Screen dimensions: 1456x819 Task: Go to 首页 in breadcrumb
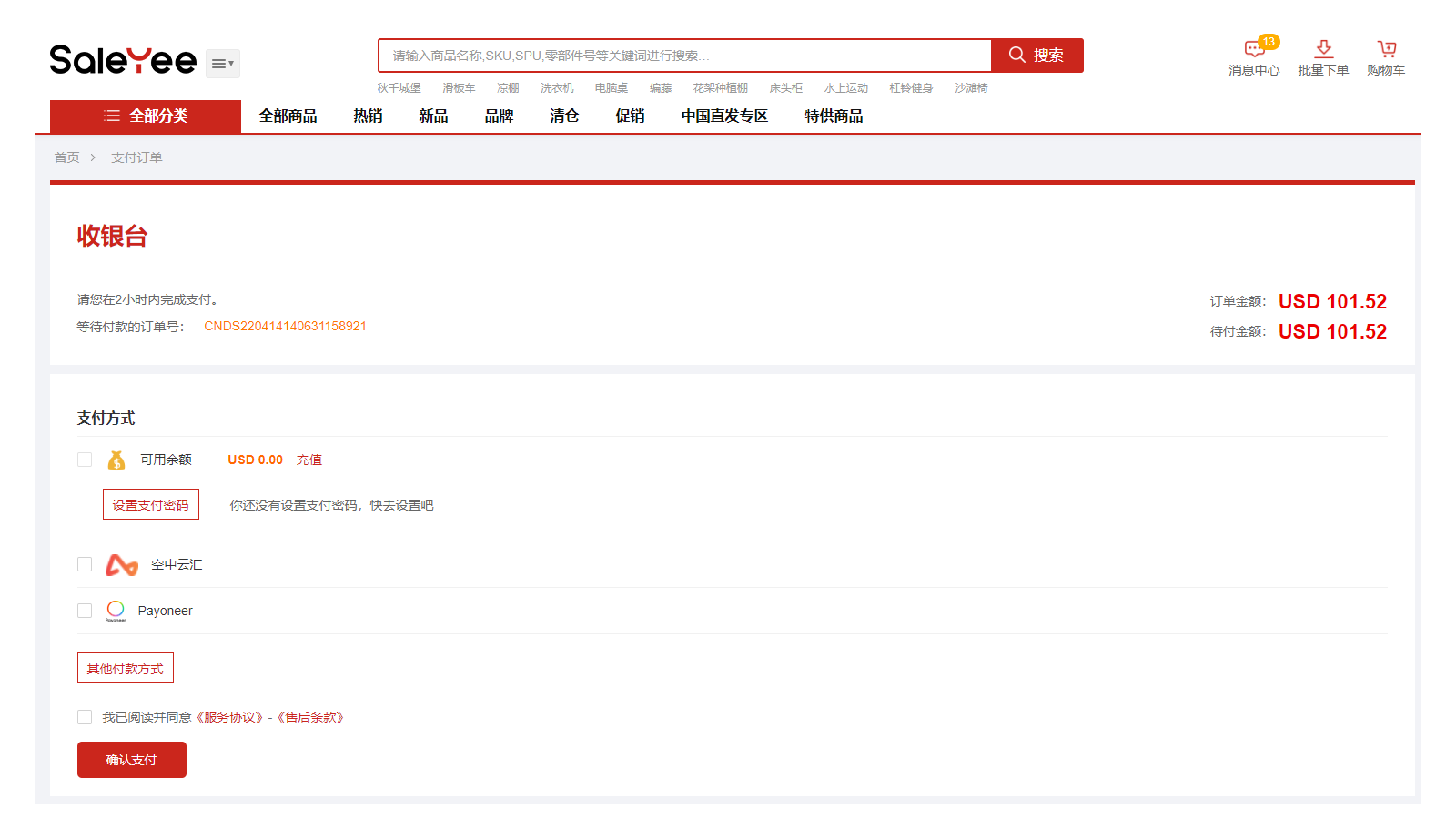[x=66, y=157]
